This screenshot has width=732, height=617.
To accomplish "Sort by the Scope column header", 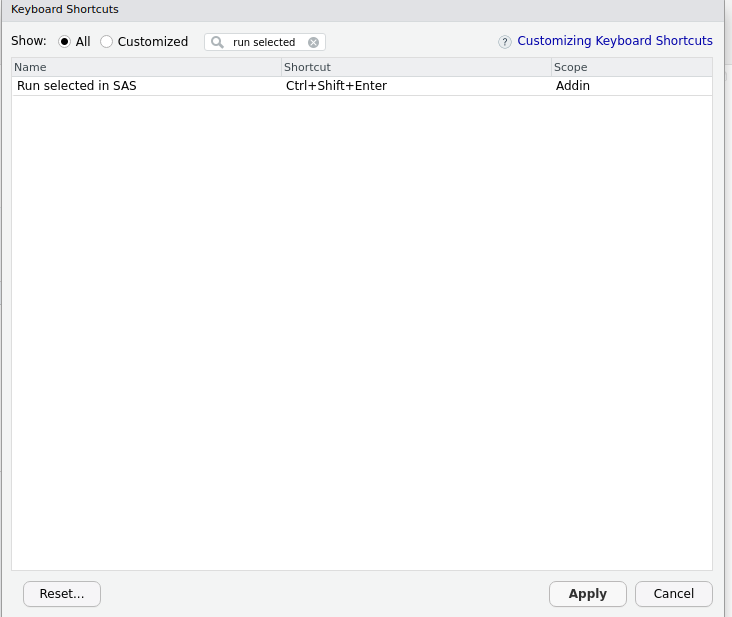I will [632, 67].
